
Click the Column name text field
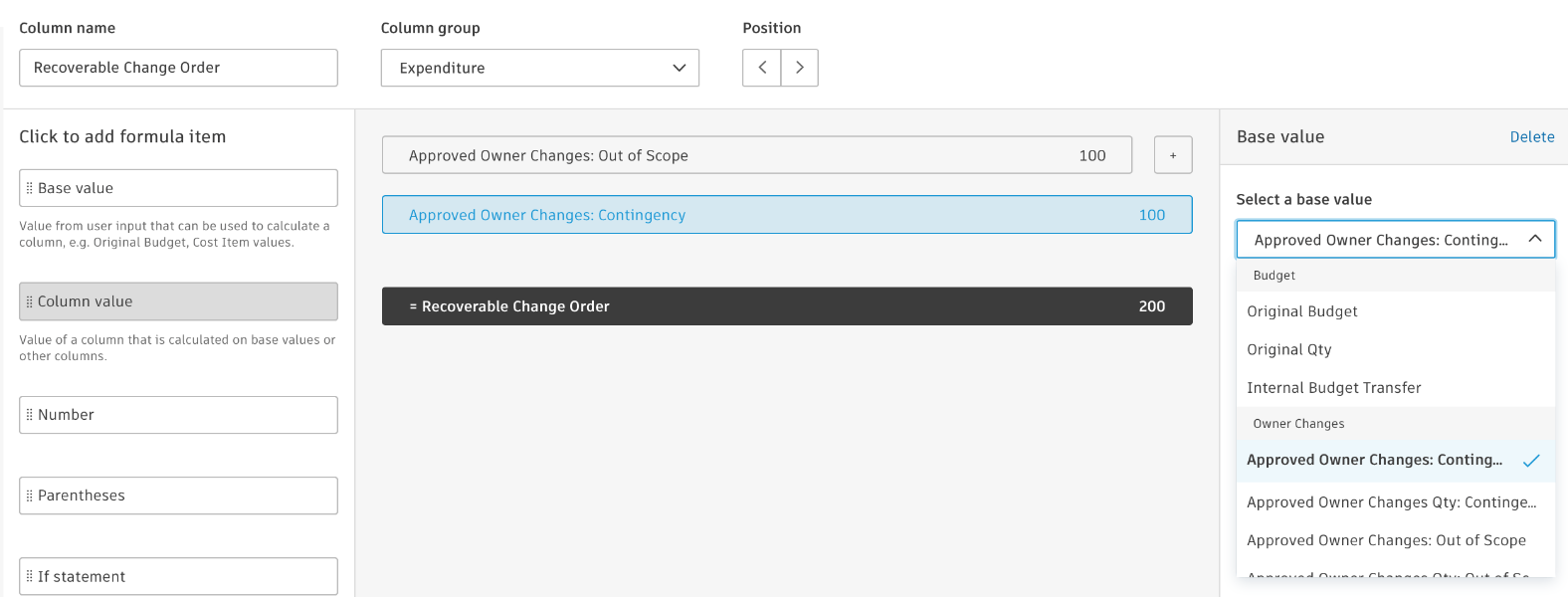pos(178,68)
